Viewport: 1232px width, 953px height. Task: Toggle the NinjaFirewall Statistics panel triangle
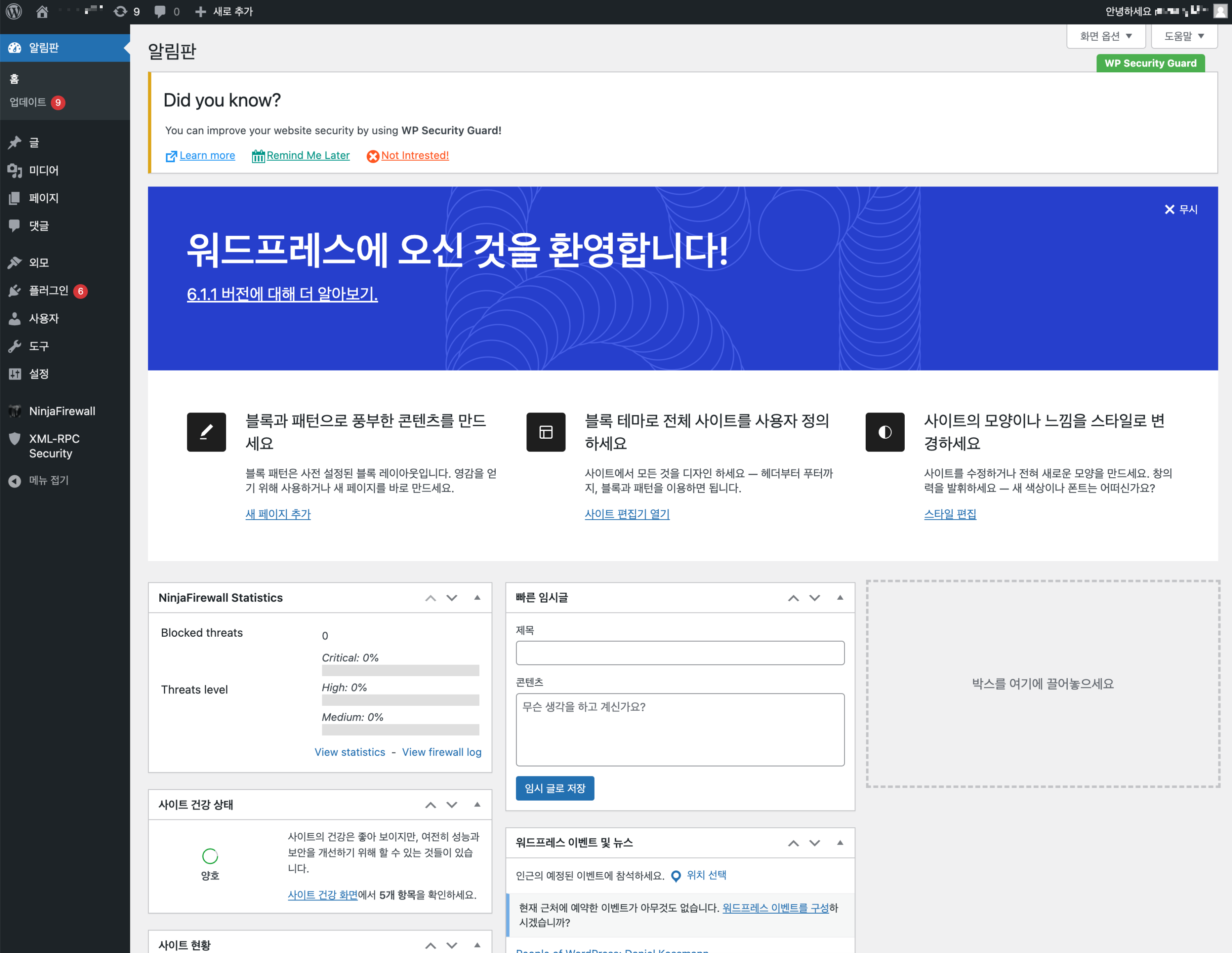(477, 598)
